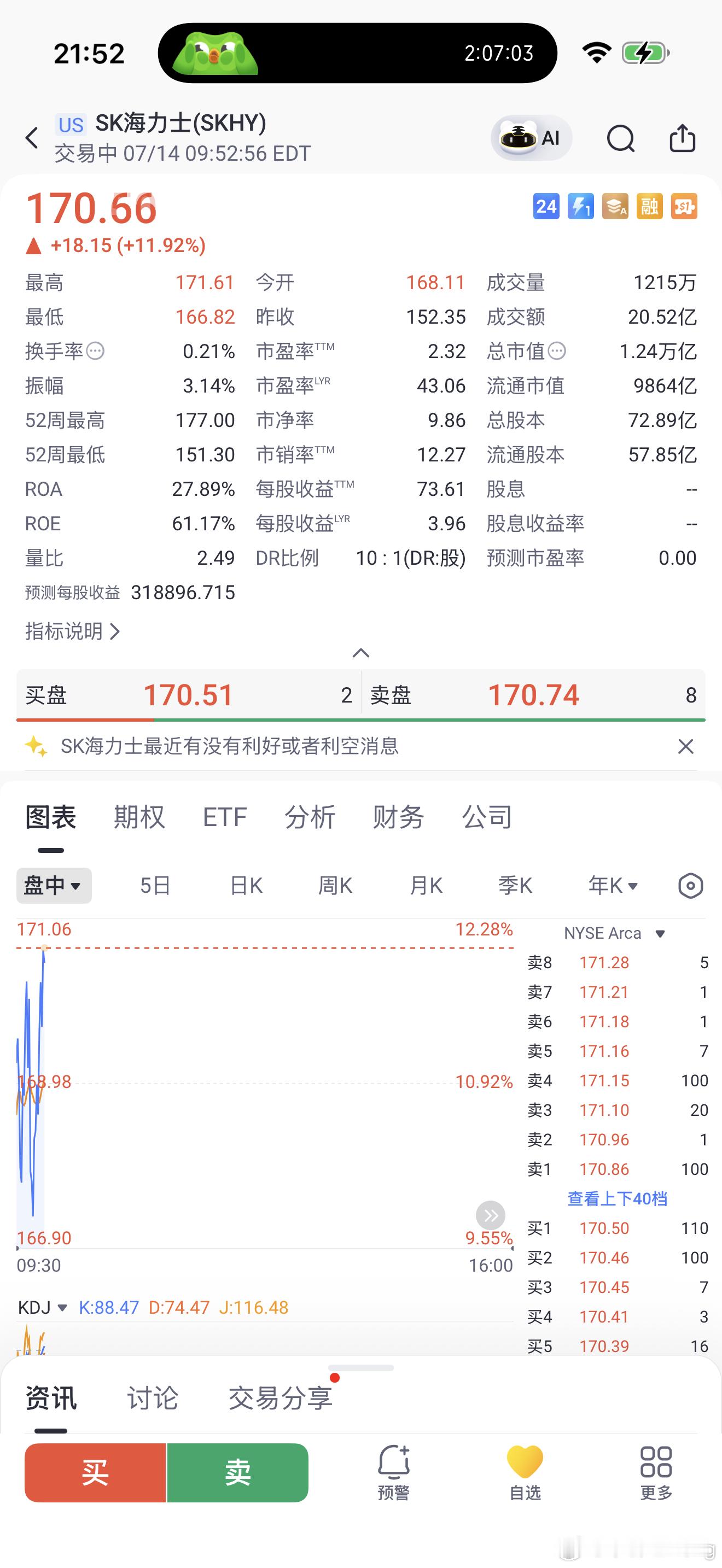Tap the 卖1 170.86 order book row
Viewport: 722px width, 1568px height.
click(618, 1169)
